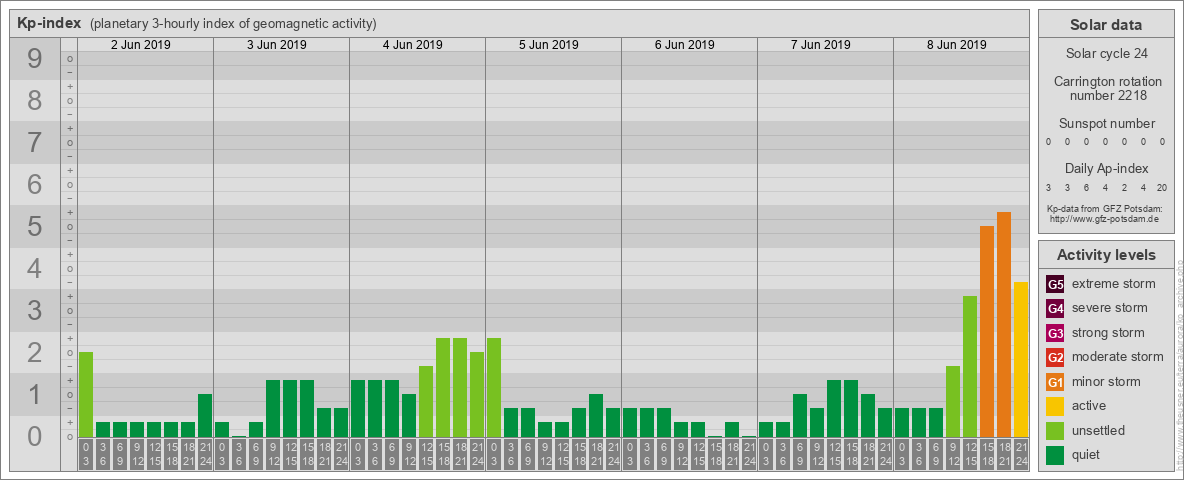Select the '3 Jun 2019' date header
This screenshot has width=1184, height=480.
[277, 45]
